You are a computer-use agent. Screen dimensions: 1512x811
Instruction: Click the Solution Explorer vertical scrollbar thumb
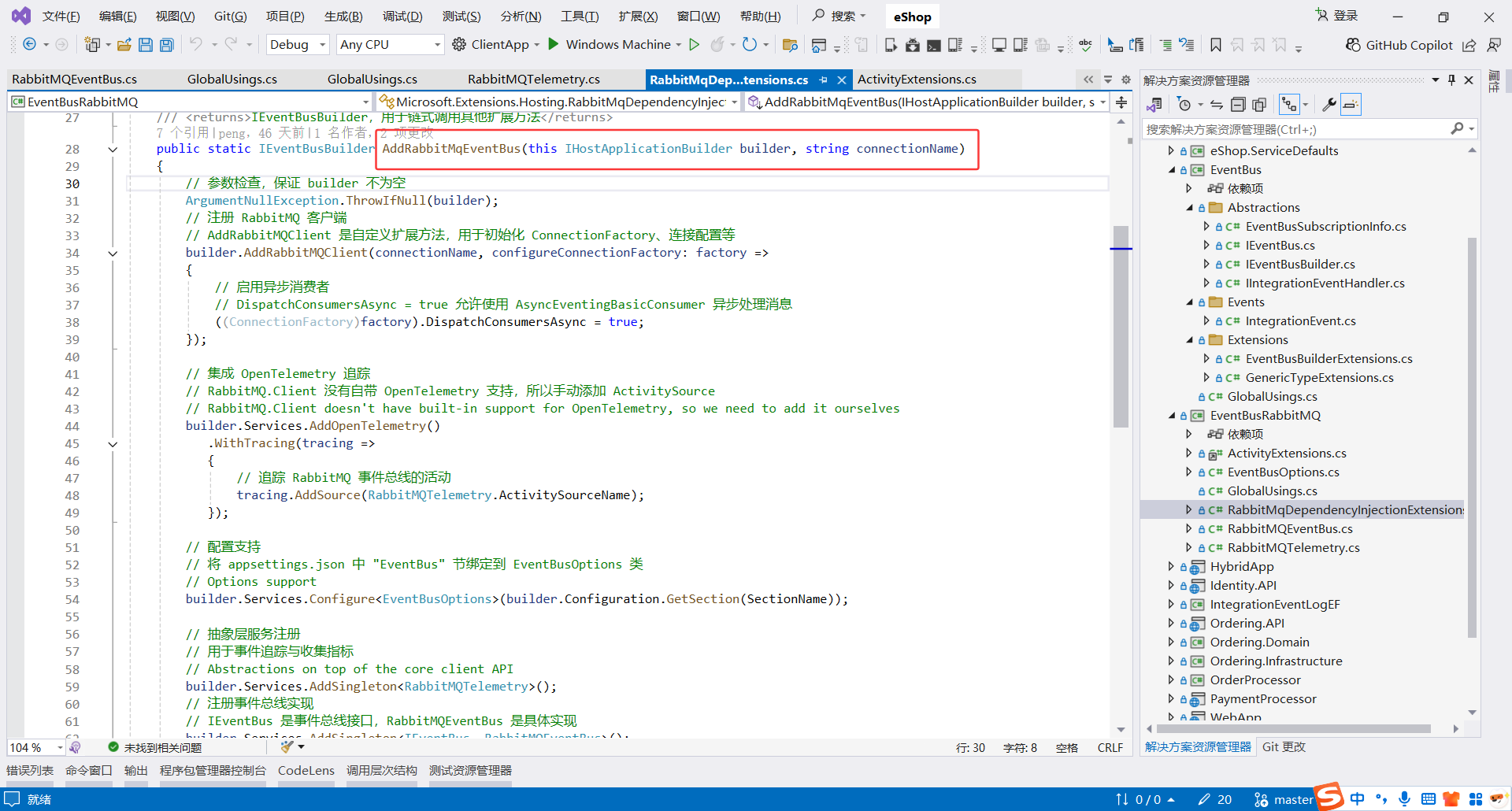pyautogui.click(x=1472, y=437)
